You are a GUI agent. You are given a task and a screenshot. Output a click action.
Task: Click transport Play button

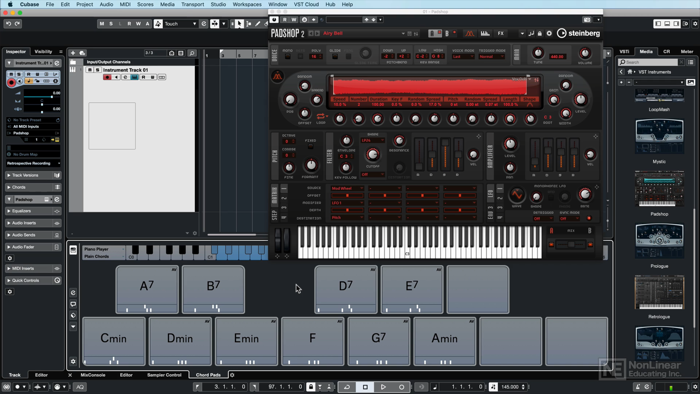(x=383, y=387)
